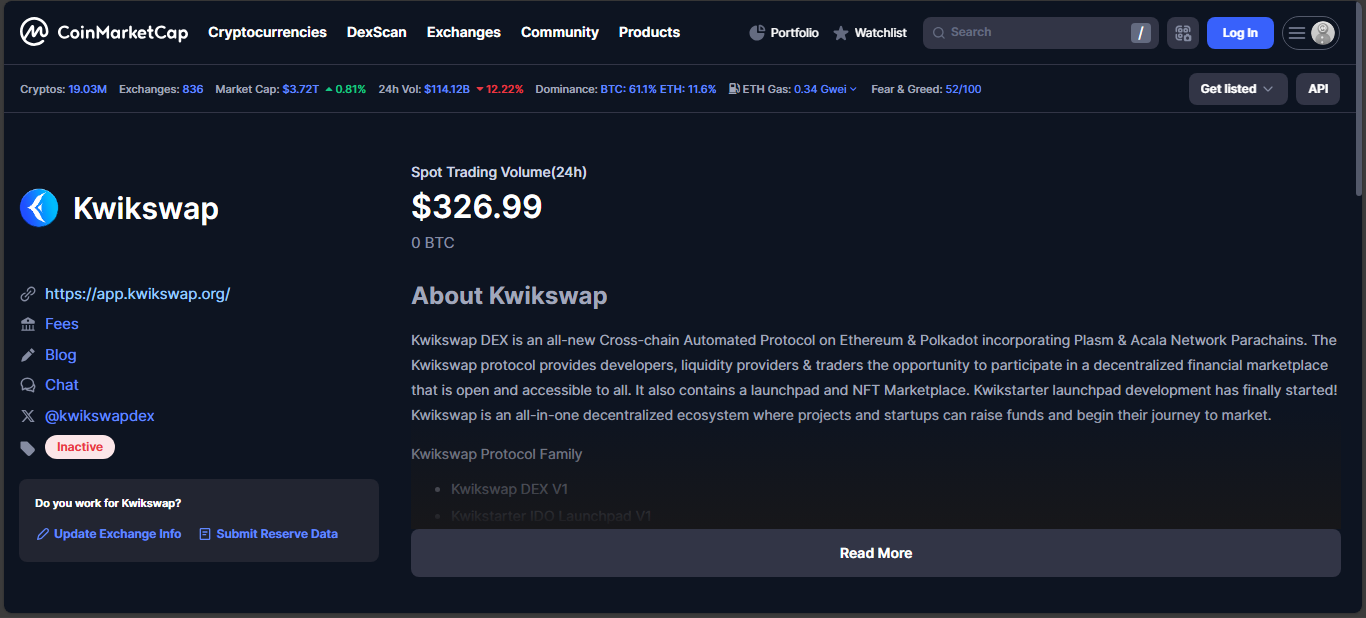The image size is (1366, 618).
Task: Click the slash shortcut key in search
Action: click(x=1141, y=33)
